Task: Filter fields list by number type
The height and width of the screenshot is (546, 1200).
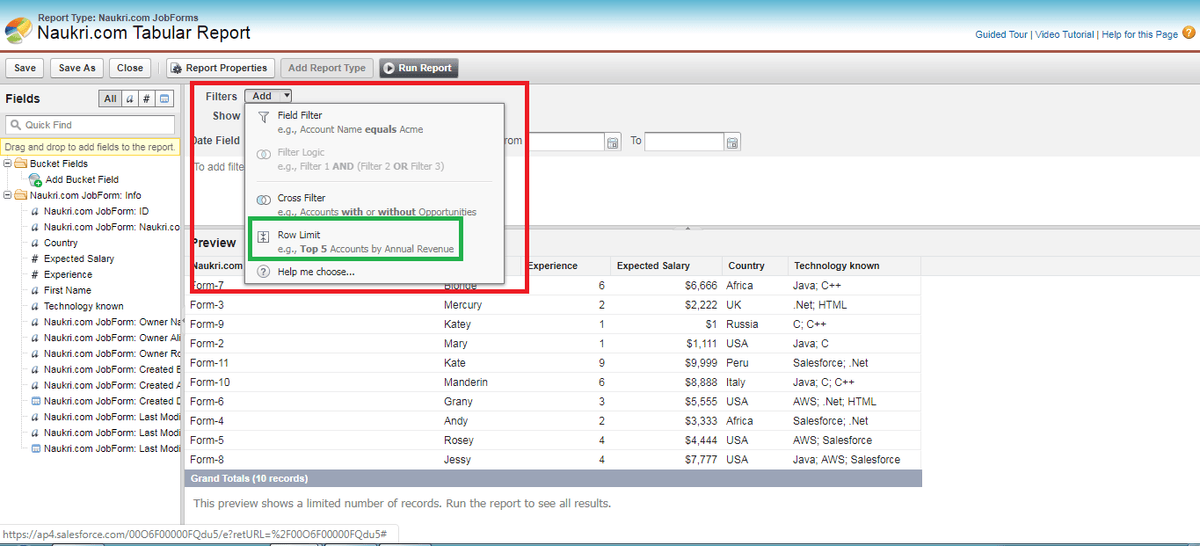Action: [147, 99]
